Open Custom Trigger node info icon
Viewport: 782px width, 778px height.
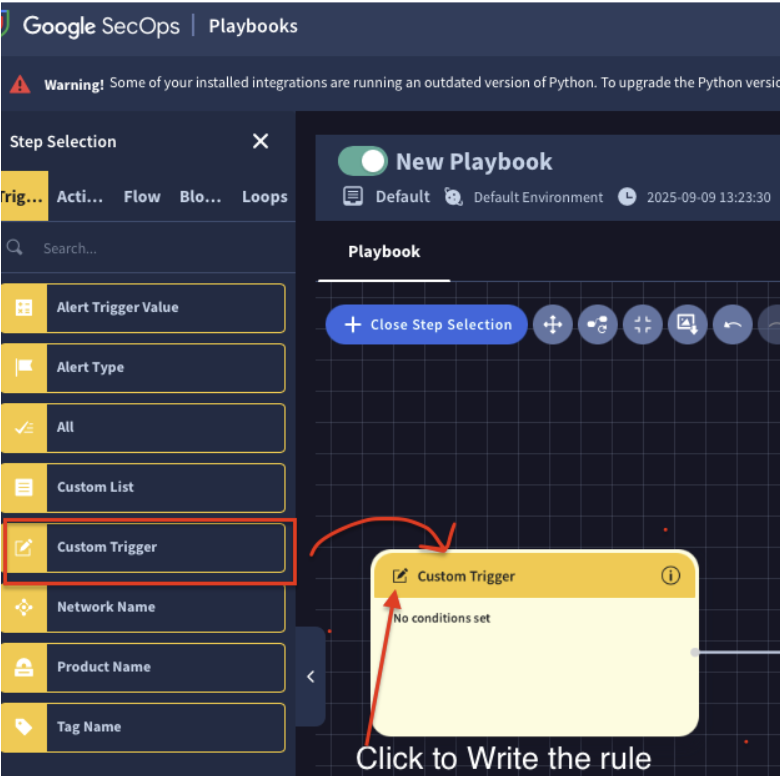pos(670,576)
